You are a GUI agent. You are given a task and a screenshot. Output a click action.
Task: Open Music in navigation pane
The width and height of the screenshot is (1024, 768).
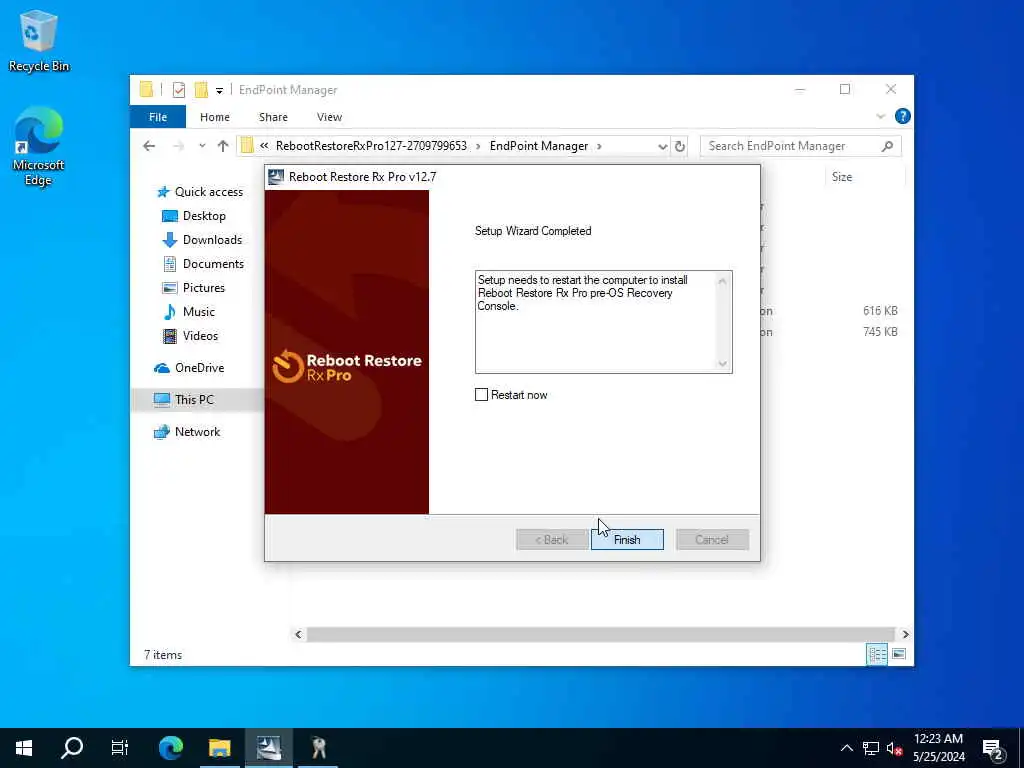pos(199,312)
